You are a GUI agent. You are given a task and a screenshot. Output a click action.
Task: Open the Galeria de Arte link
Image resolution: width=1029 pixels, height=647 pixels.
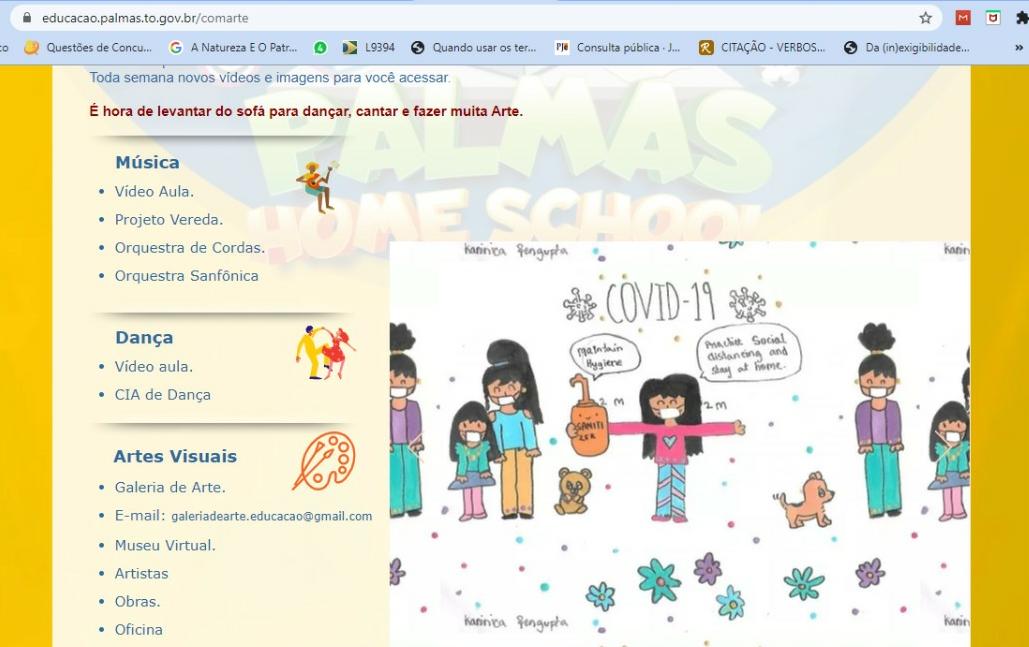point(170,488)
